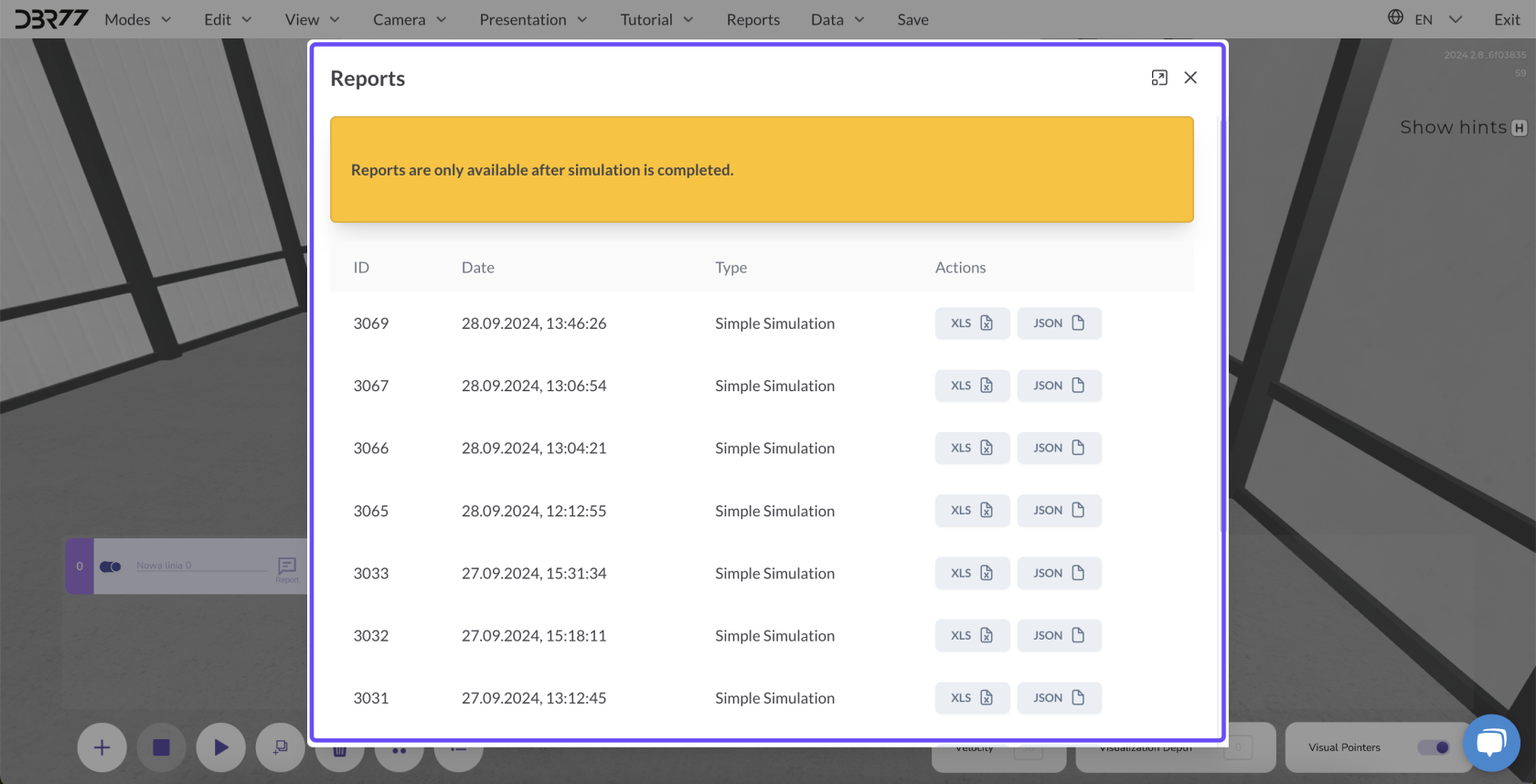Click Save in the top menu
This screenshot has width=1536, height=784.
tap(912, 19)
